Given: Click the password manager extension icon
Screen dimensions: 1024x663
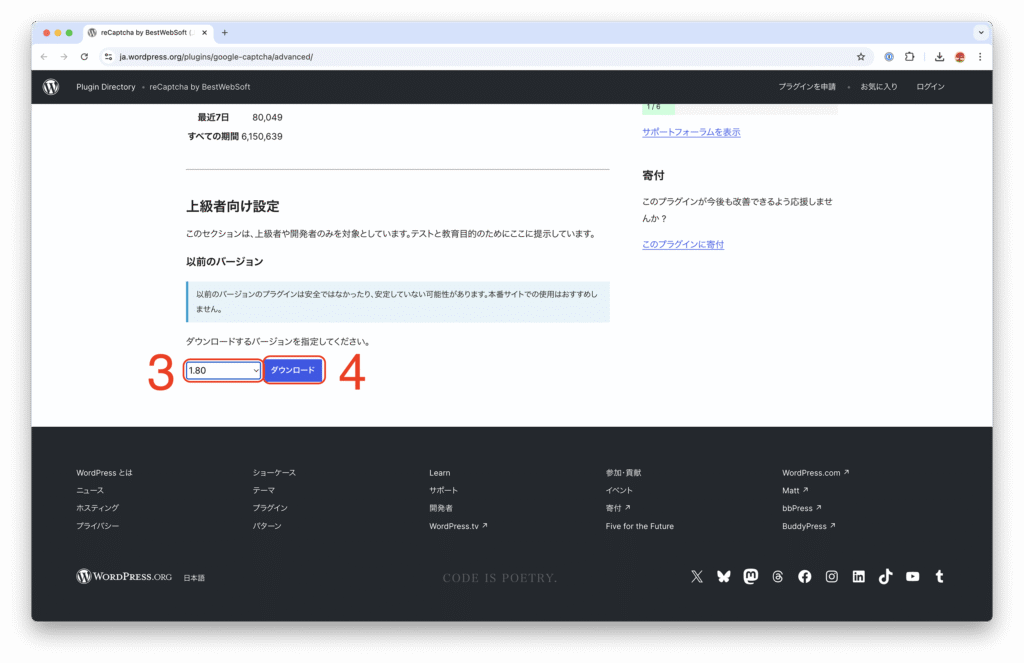Looking at the screenshot, I should [x=889, y=57].
